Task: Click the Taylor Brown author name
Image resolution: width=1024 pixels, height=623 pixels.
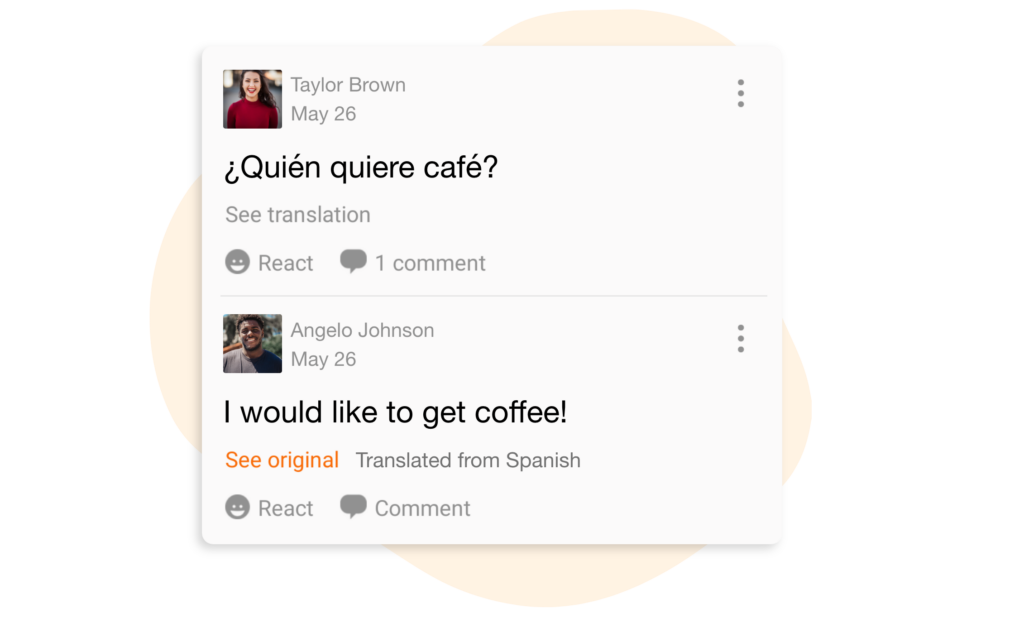Action: 348,85
